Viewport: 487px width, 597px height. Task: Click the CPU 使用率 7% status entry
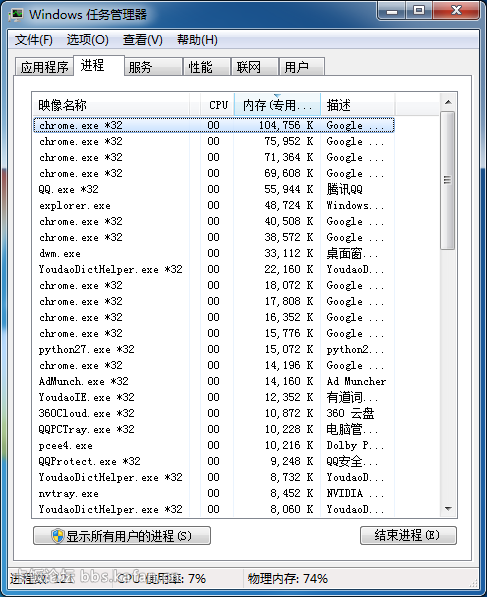pos(162,578)
